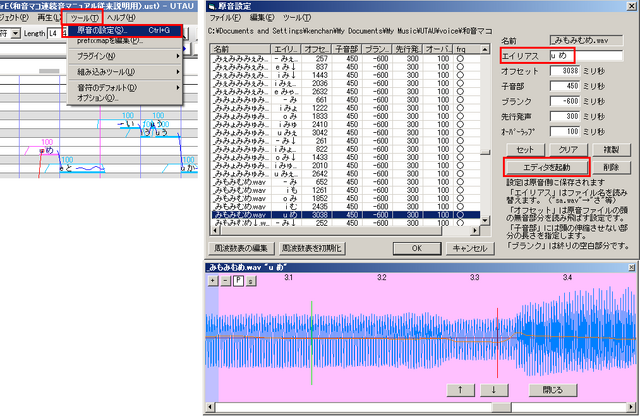Click the red marker line on the waveform
This screenshot has width=640, height=416.
[x=497, y=343]
